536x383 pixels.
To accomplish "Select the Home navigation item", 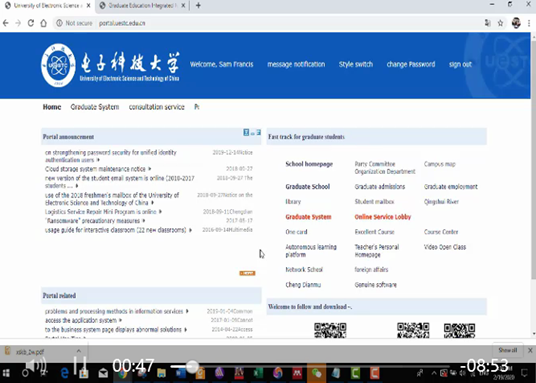I will pyautogui.click(x=52, y=107).
